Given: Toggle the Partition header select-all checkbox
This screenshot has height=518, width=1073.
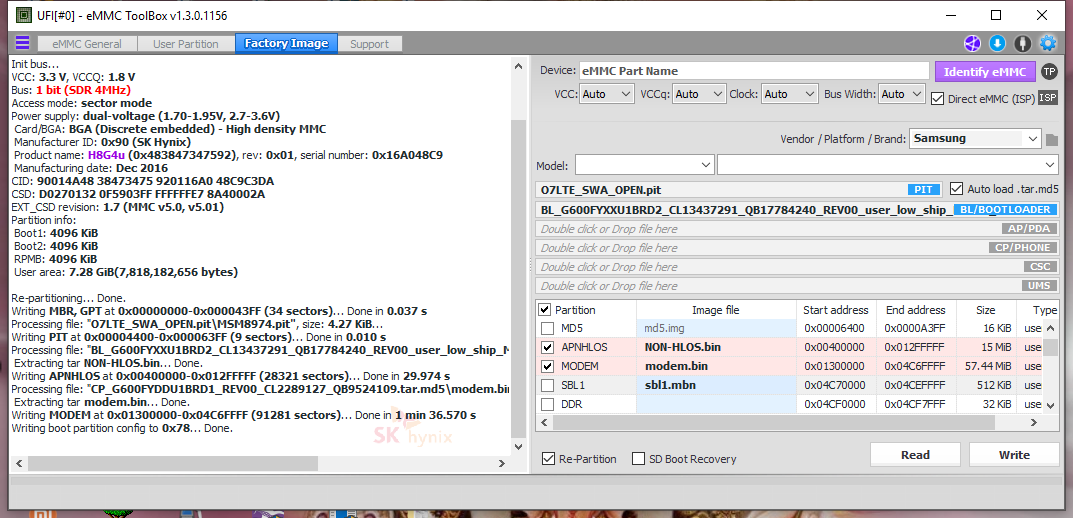Looking at the screenshot, I should pyautogui.click(x=545, y=309).
